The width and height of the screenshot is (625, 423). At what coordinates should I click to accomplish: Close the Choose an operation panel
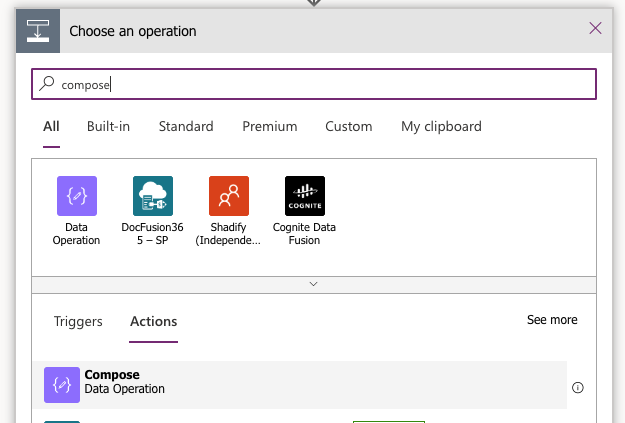click(595, 28)
